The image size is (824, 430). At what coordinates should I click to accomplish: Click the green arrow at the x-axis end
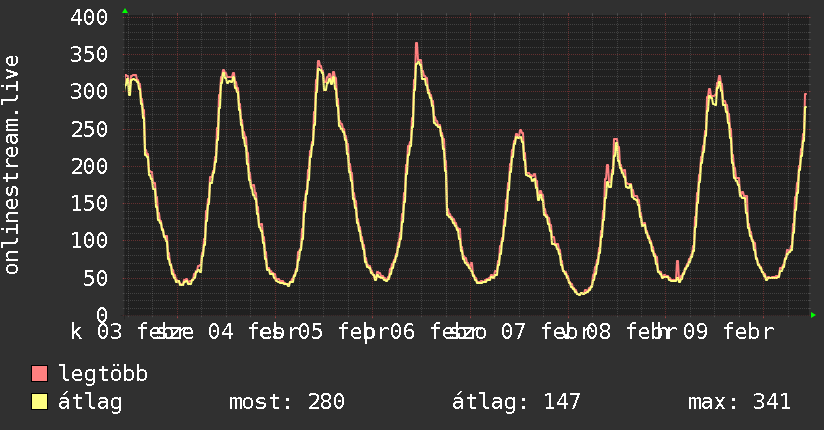pos(813,315)
